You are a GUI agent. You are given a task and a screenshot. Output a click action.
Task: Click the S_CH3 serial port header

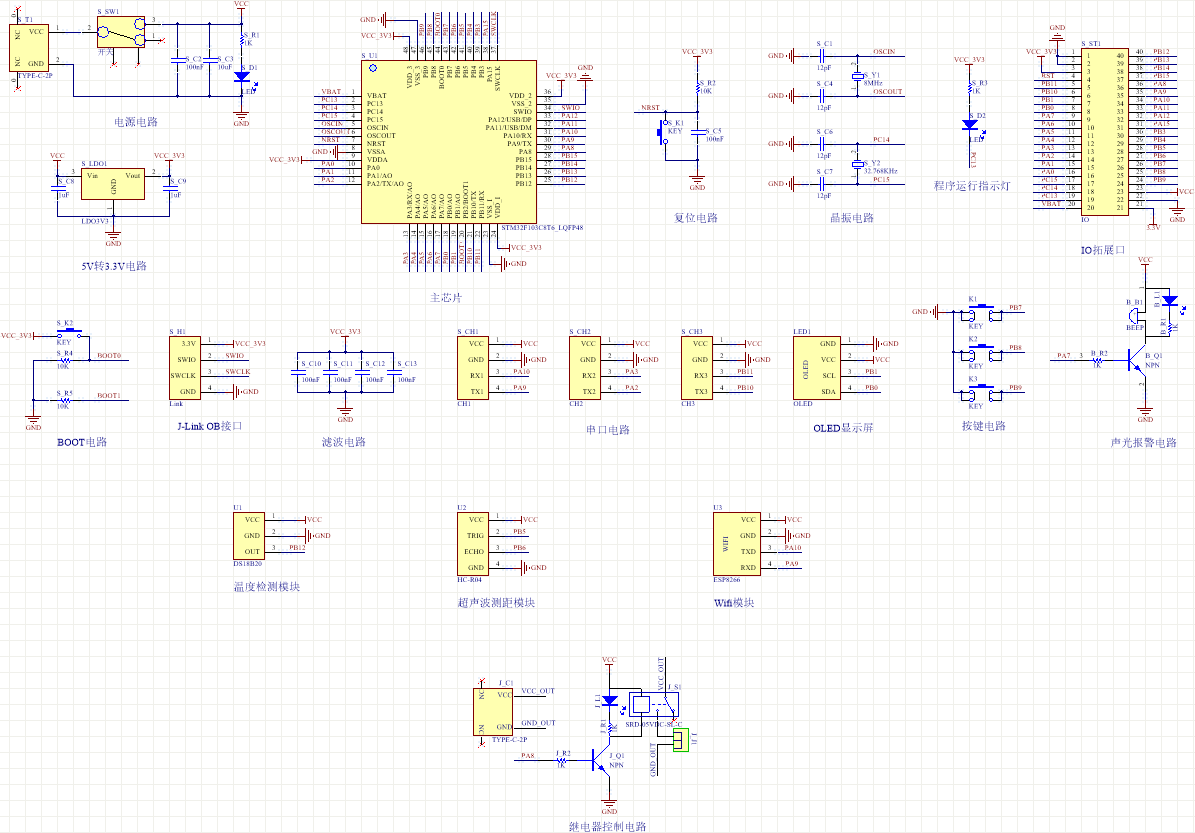(697, 368)
